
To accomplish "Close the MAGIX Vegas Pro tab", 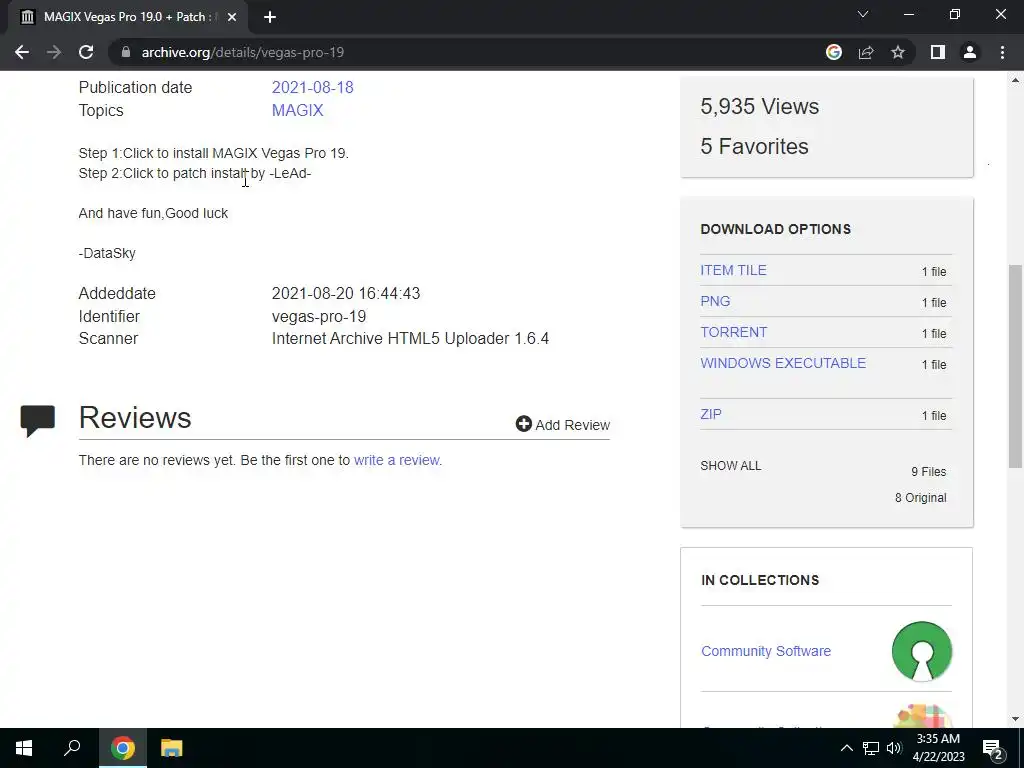I will (x=232, y=17).
